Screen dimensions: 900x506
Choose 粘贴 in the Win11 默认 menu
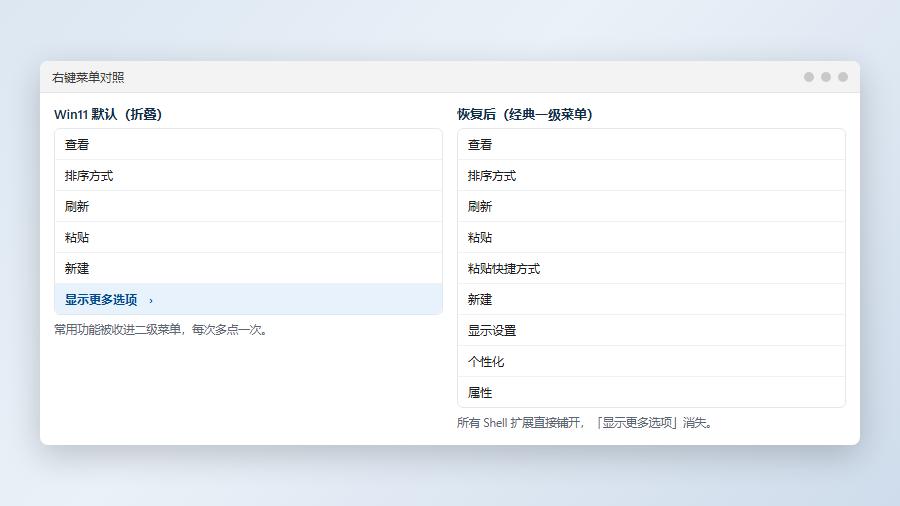[x=249, y=238]
